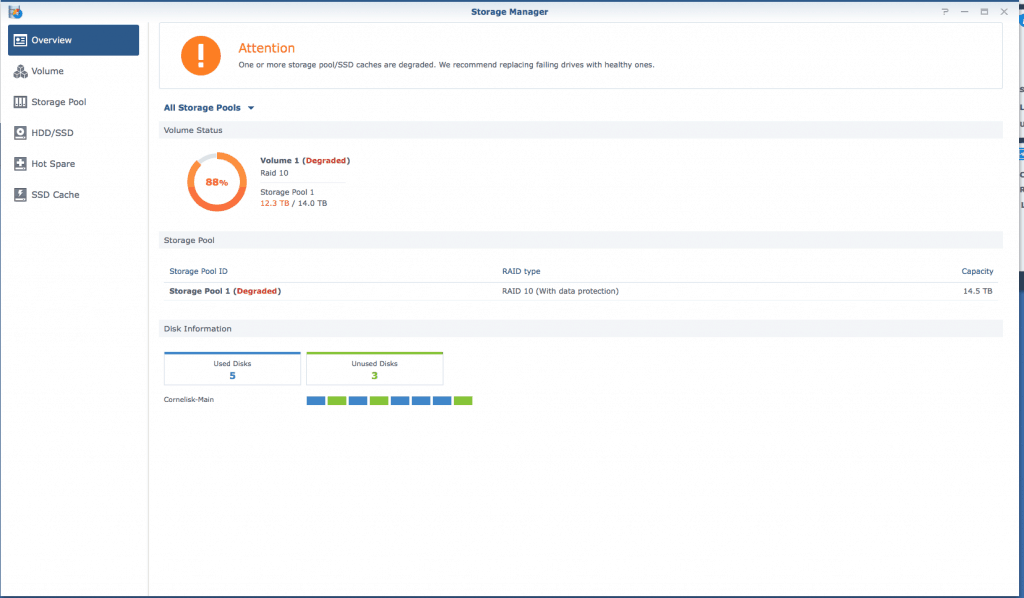
Task: Click the Capacity column header
Action: [x=977, y=271]
